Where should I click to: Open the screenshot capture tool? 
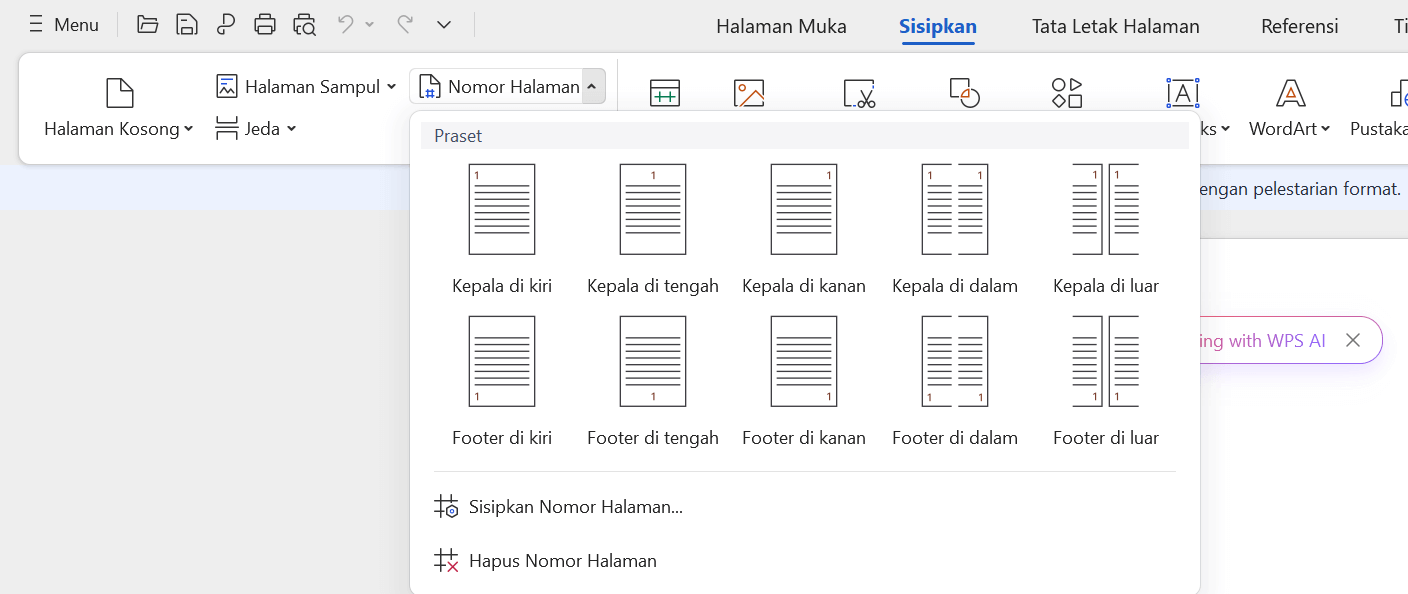[860, 93]
